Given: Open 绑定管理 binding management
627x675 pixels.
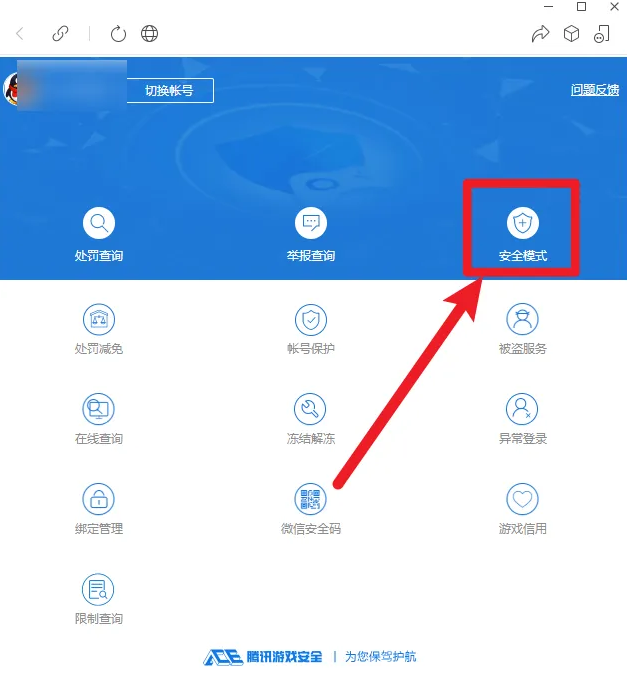Looking at the screenshot, I should [x=98, y=499].
